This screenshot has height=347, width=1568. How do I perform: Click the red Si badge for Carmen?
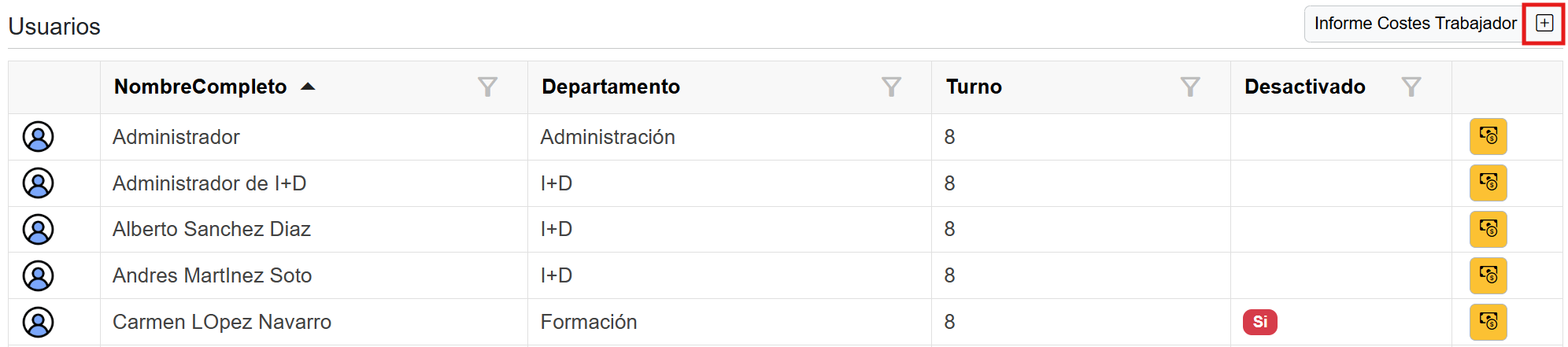[x=1259, y=322]
